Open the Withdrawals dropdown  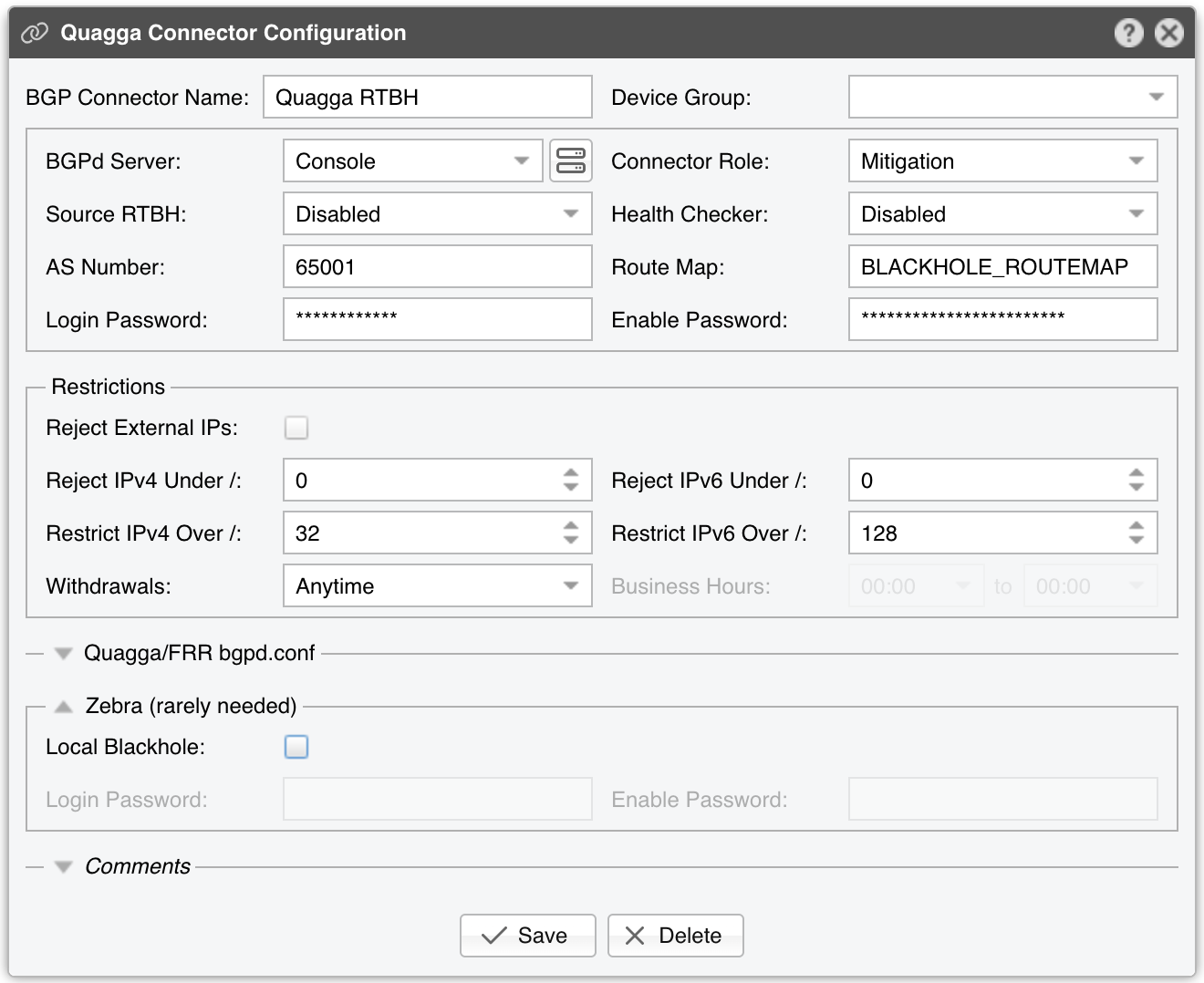tap(438, 585)
